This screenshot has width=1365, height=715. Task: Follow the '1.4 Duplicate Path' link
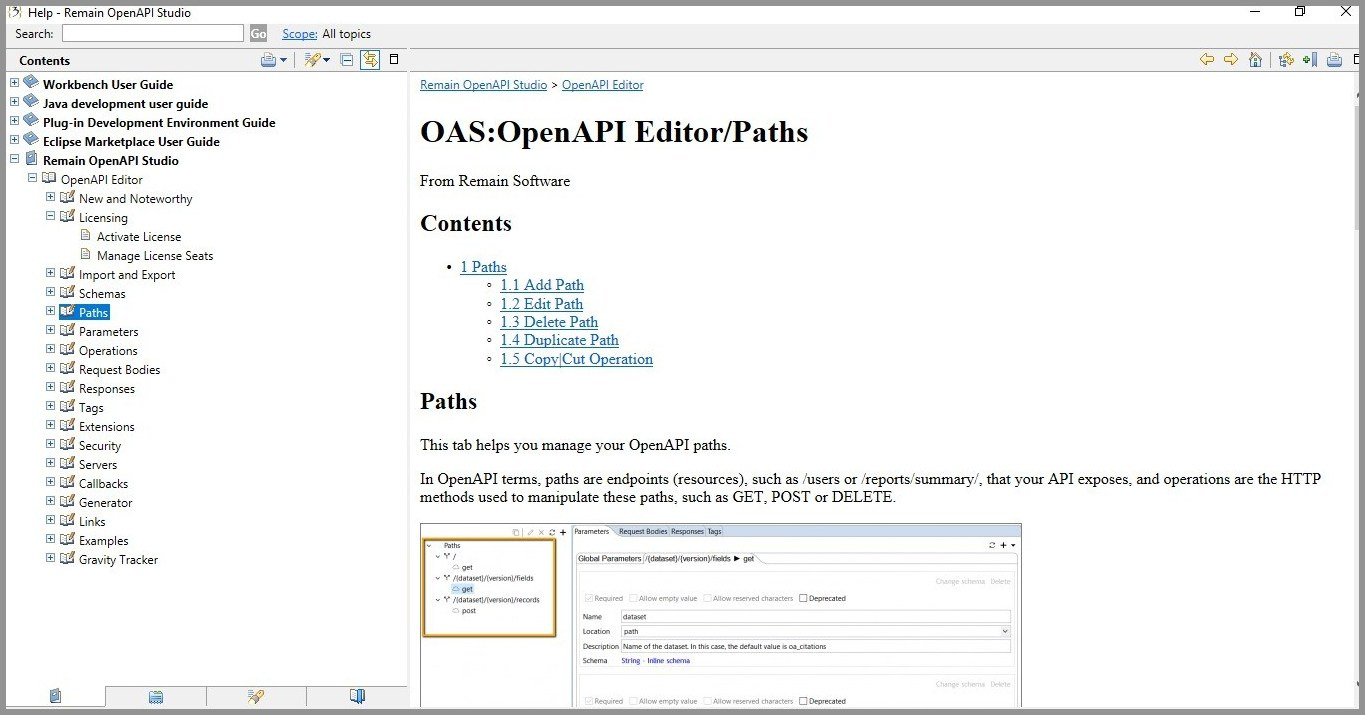point(559,340)
